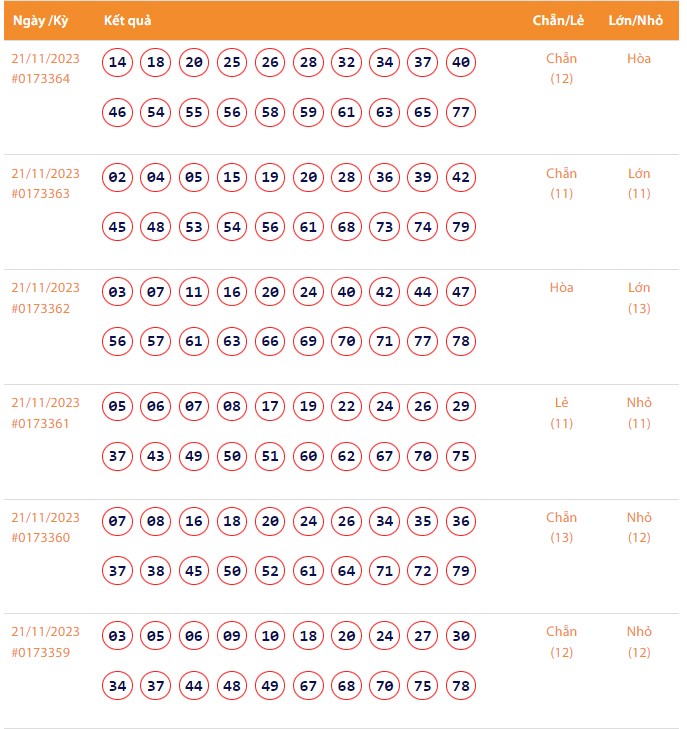Click the "Lẻ (11)" result for draw #0173361
The height and width of the screenshot is (729, 687).
561,413
